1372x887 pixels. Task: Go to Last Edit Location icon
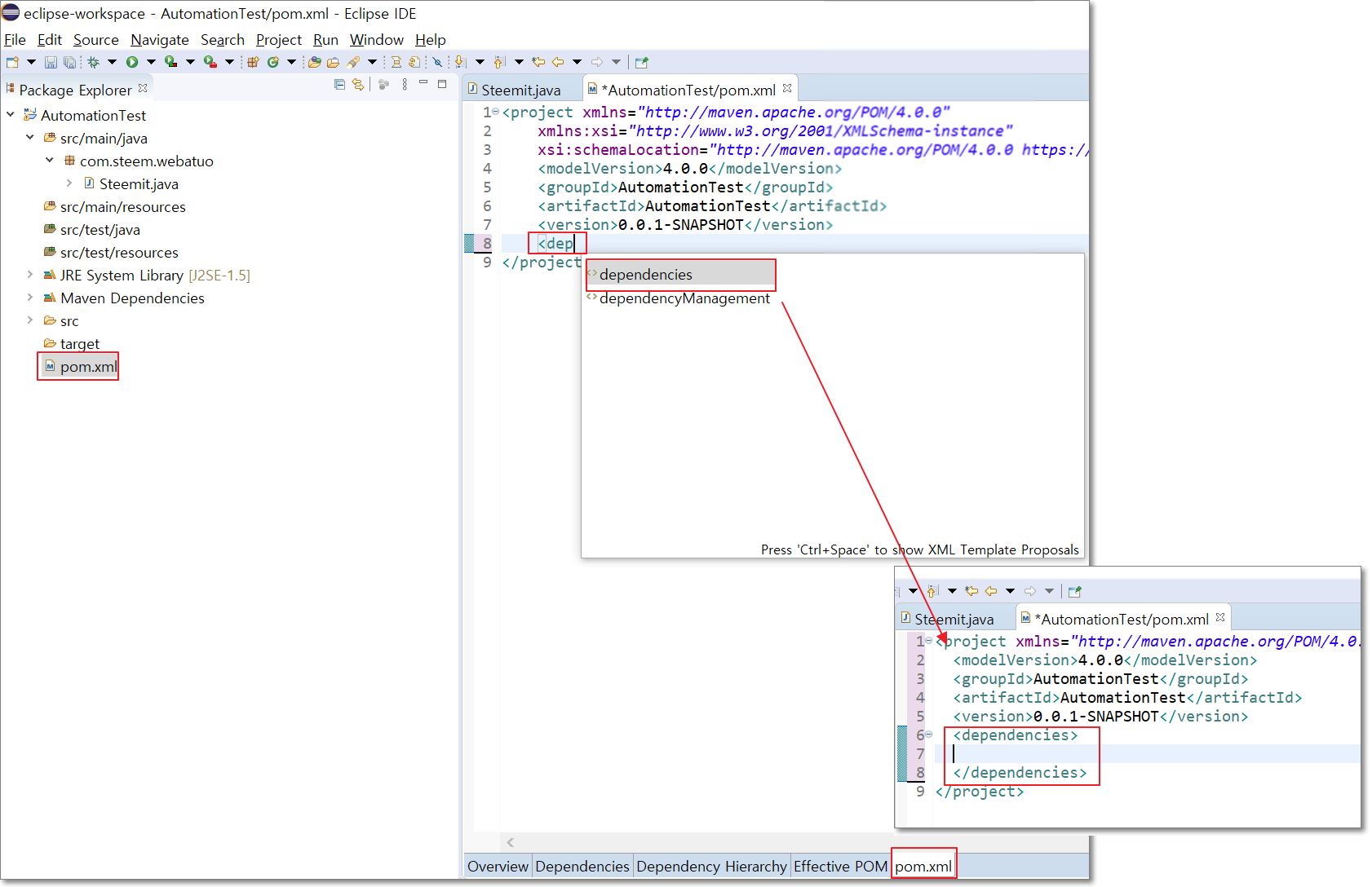coord(538,62)
